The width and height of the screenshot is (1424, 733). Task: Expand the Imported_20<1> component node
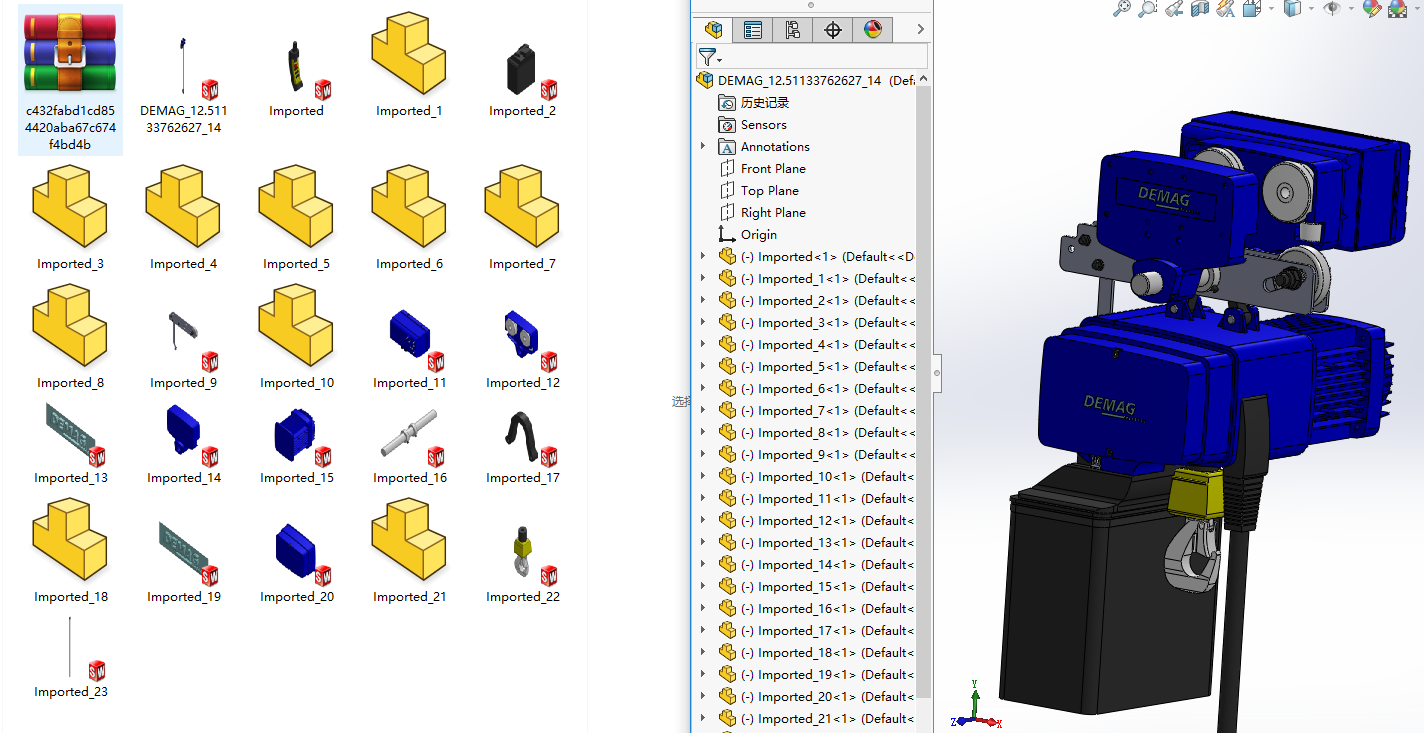pyautogui.click(x=703, y=696)
